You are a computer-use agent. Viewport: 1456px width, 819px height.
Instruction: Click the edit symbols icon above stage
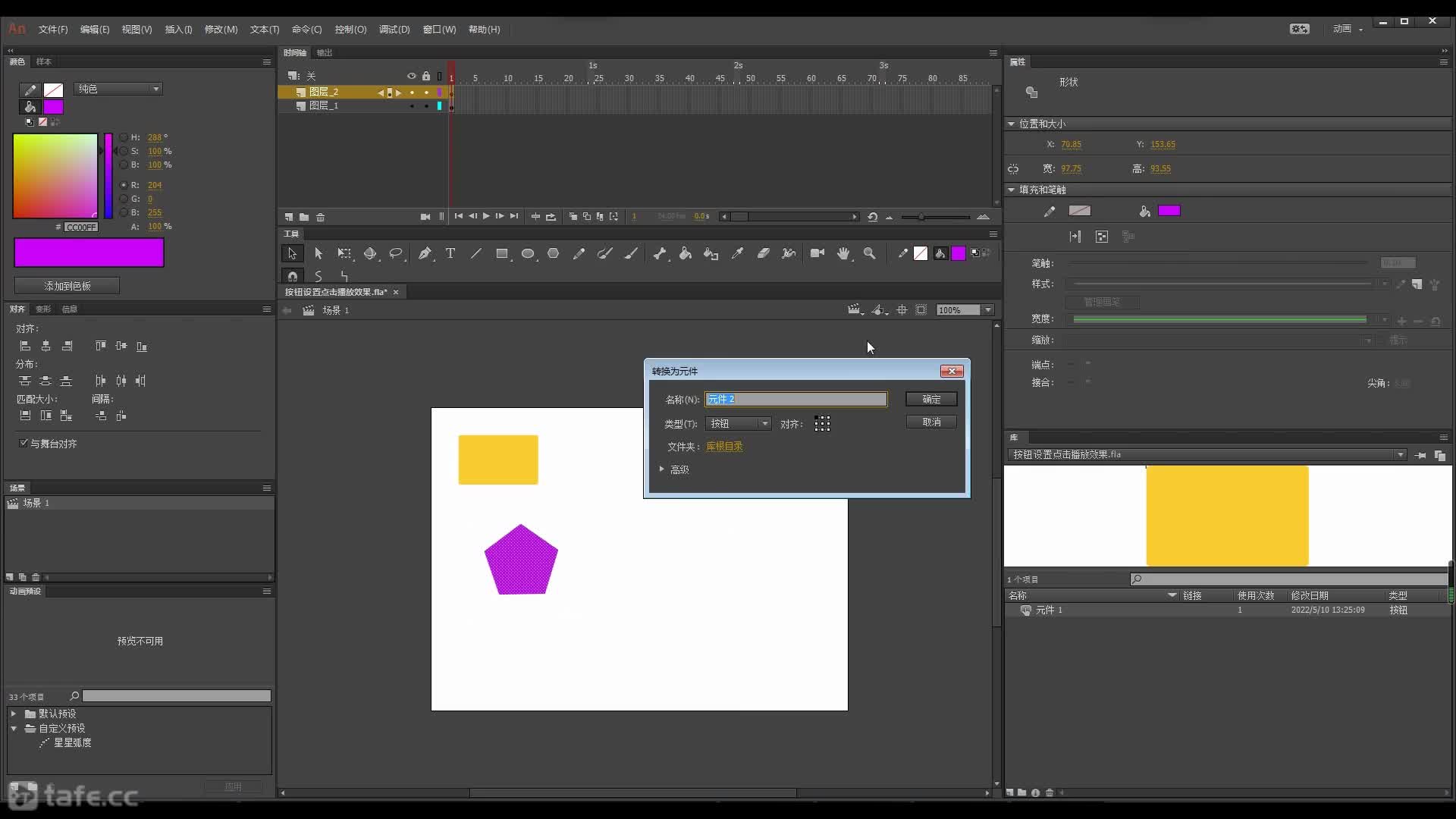(879, 310)
